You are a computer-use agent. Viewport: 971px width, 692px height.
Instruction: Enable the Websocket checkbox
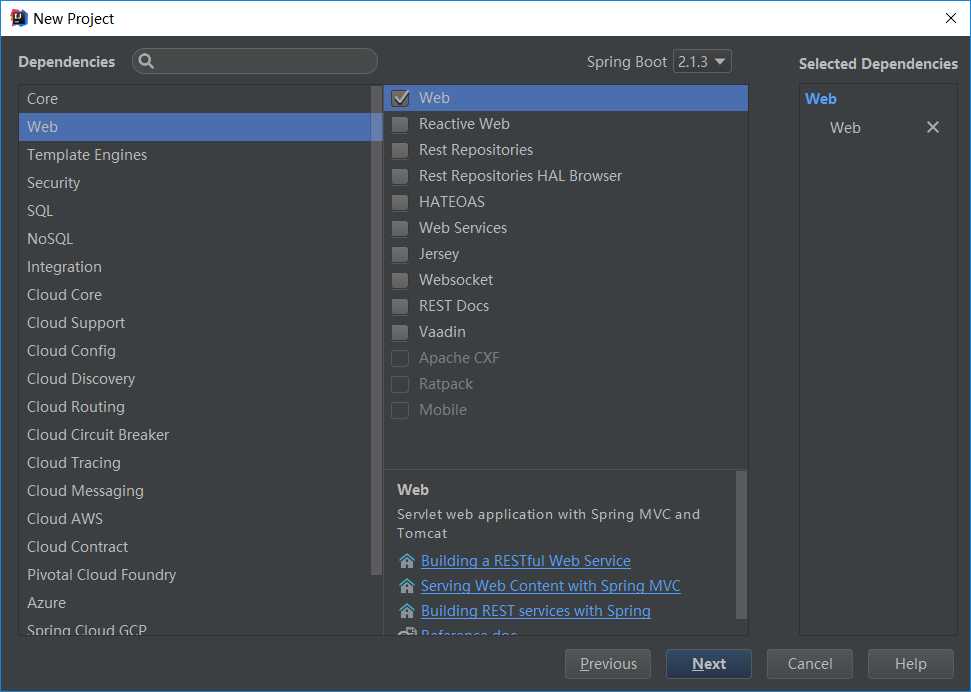pyautogui.click(x=401, y=280)
